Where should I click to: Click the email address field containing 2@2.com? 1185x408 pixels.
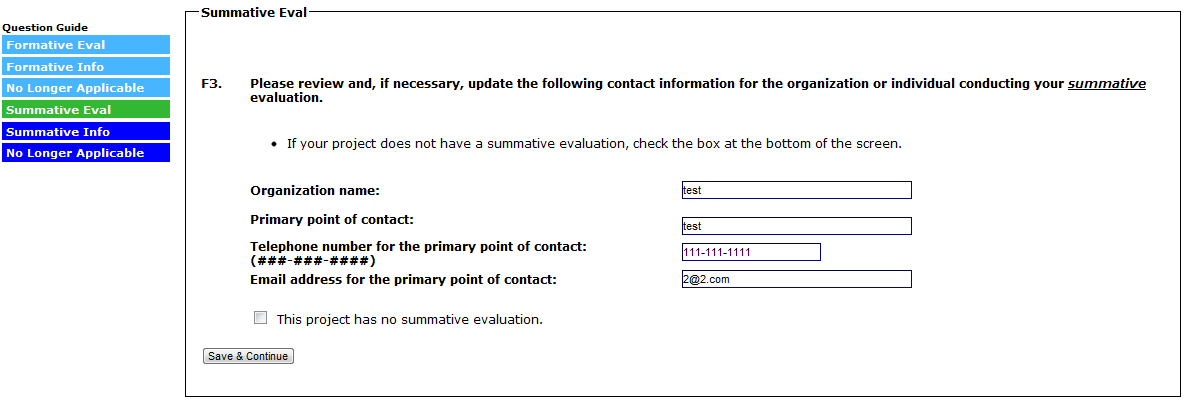[795, 279]
